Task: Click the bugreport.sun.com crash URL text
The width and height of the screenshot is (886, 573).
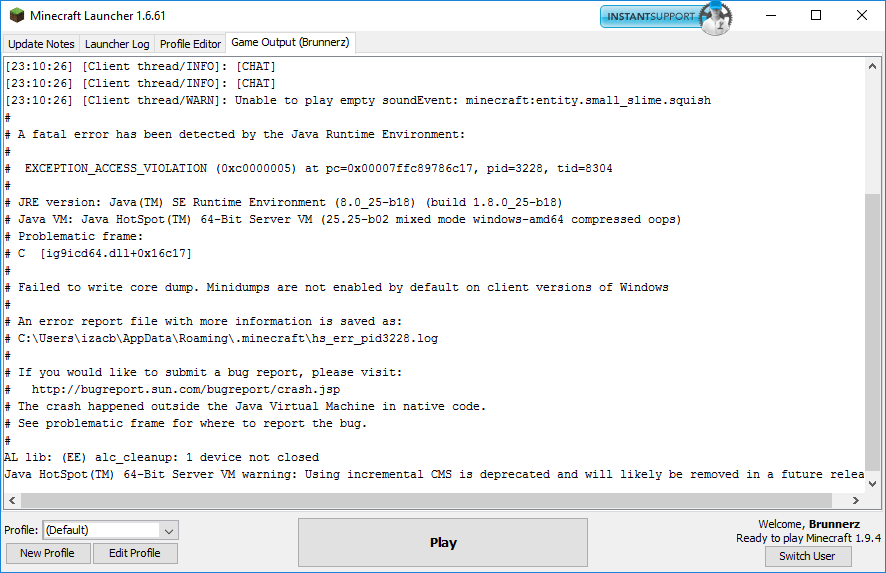Action: (x=186, y=389)
